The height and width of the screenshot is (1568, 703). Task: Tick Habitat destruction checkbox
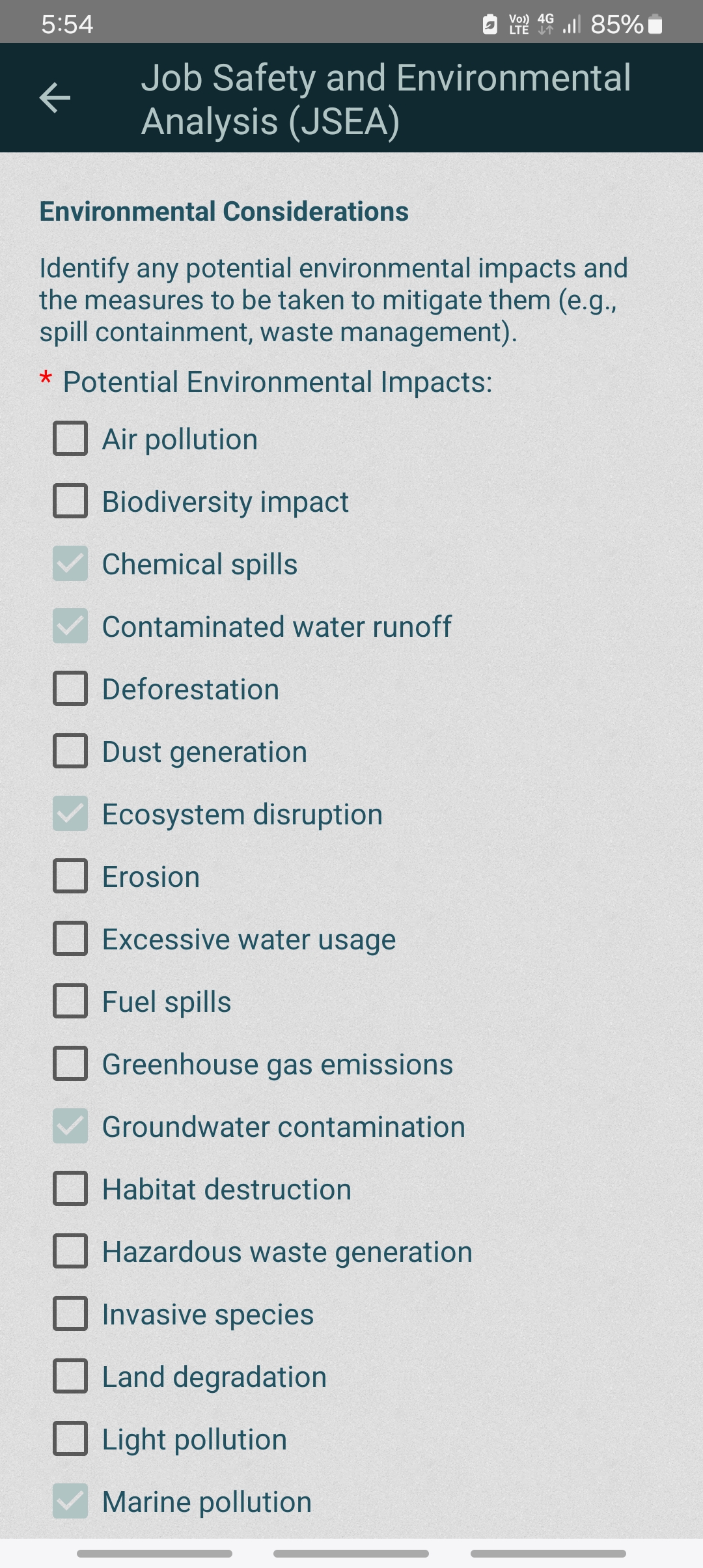click(x=70, y=1188)
